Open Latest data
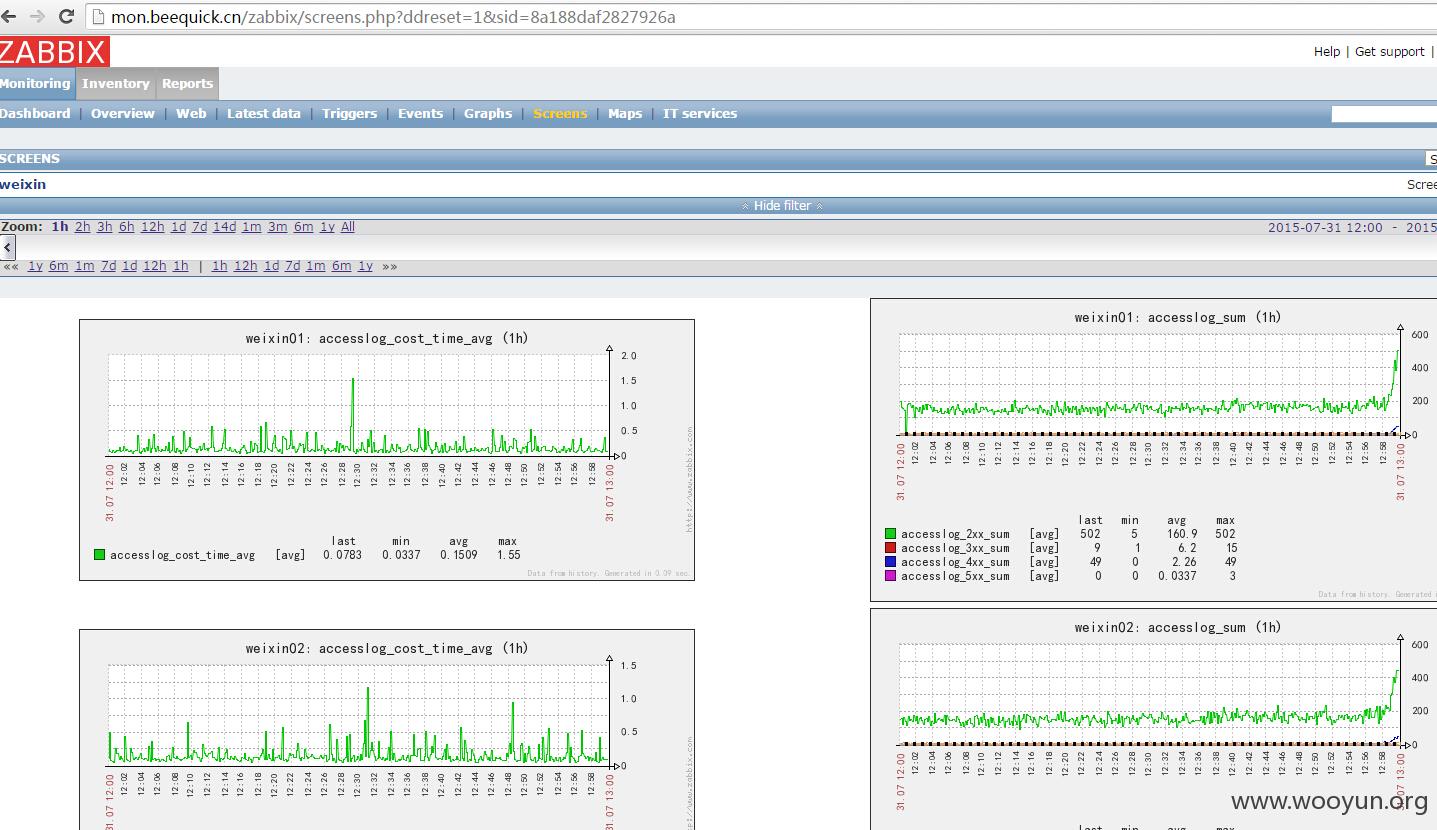The height and width of the screenshot is (830, 1437). point(264,114)
